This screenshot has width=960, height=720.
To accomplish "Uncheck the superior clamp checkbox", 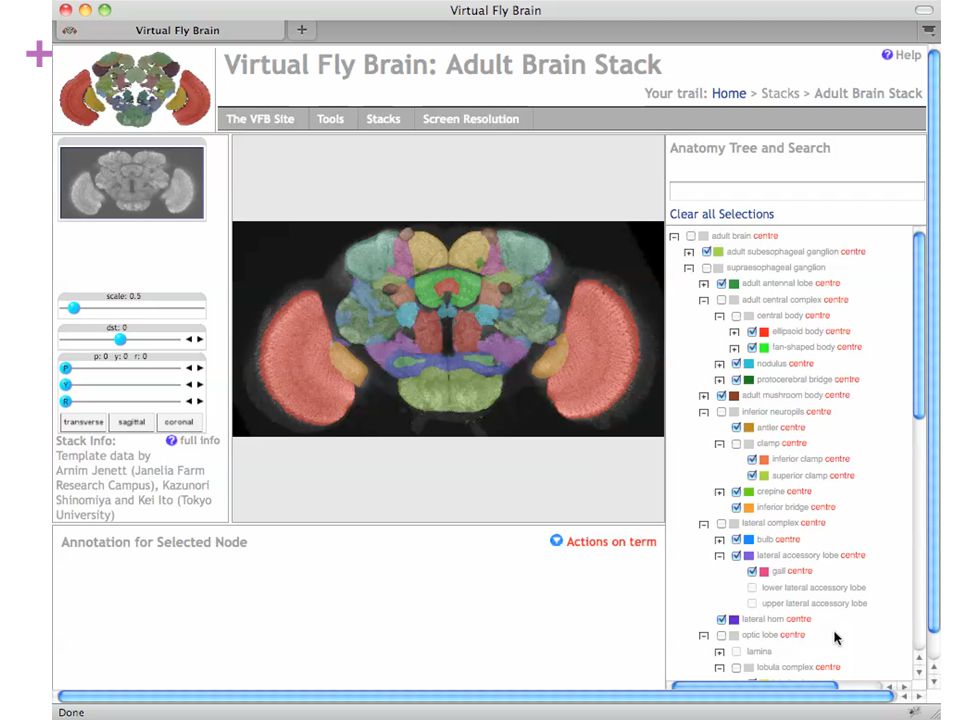I will (x=752, y=475).
